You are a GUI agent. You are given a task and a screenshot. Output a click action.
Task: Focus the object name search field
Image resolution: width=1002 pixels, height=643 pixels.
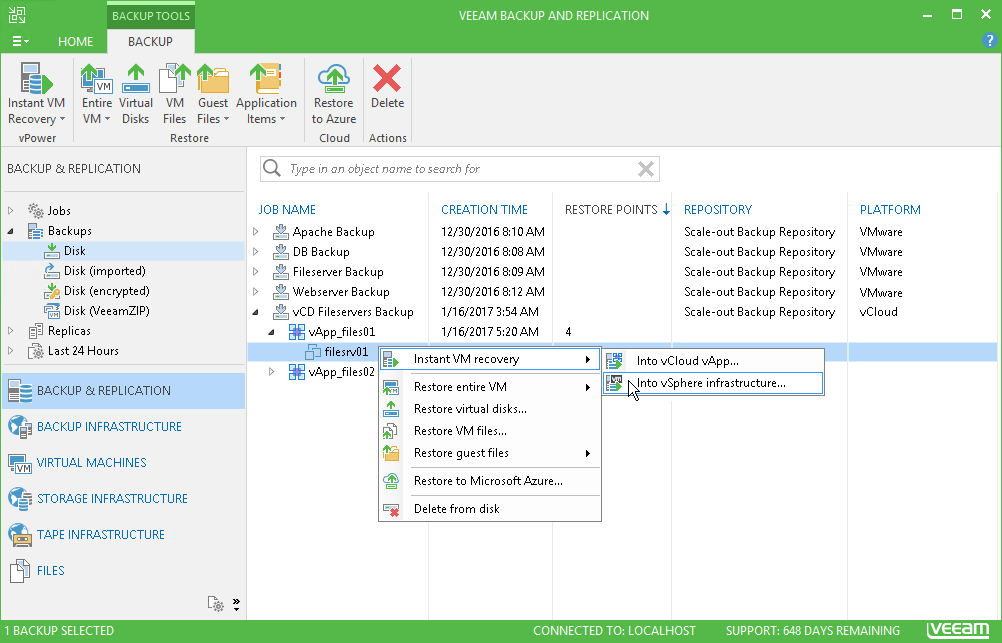point(460,169)
